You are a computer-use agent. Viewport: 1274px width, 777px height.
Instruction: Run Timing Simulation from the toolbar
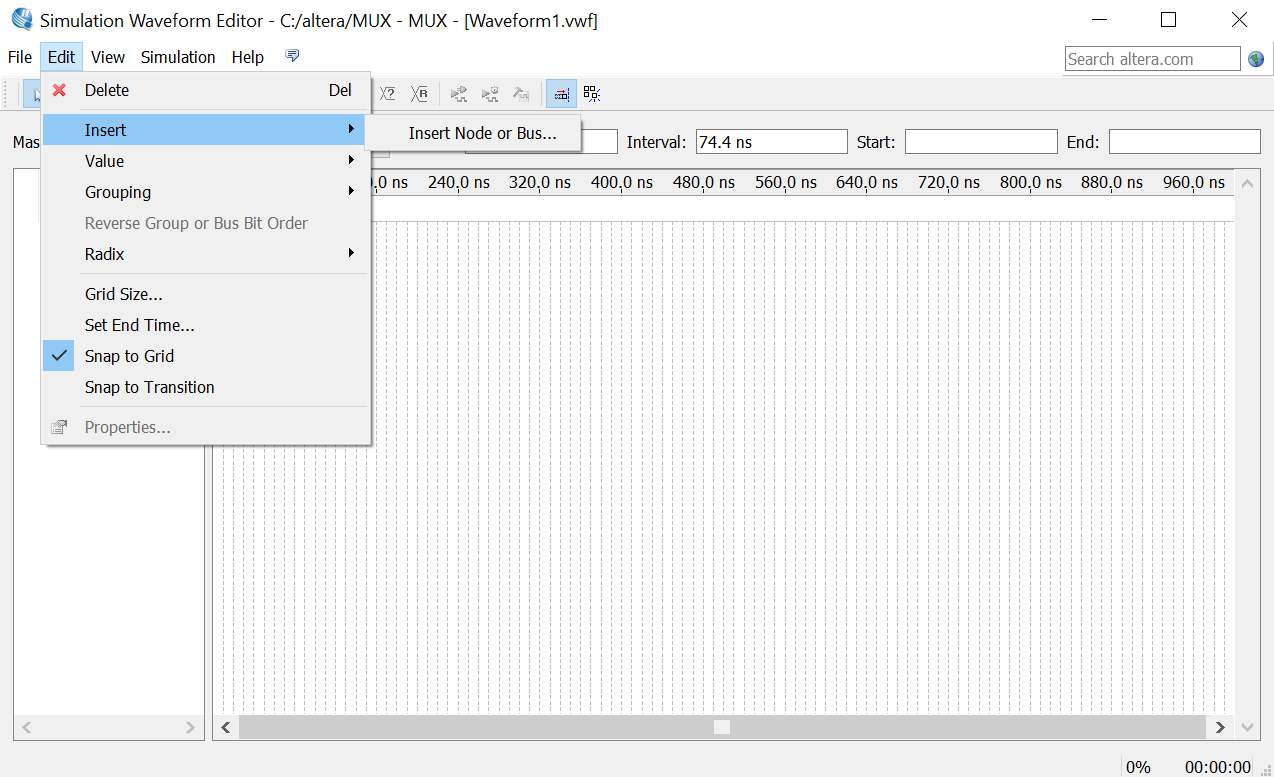coord(490,93)
